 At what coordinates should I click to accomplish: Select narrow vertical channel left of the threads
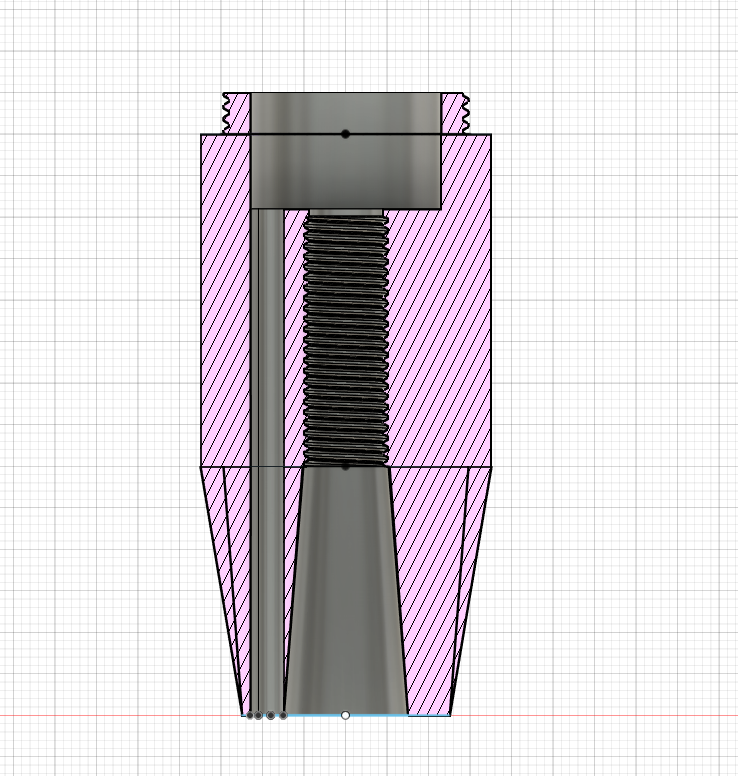point(266,400)
